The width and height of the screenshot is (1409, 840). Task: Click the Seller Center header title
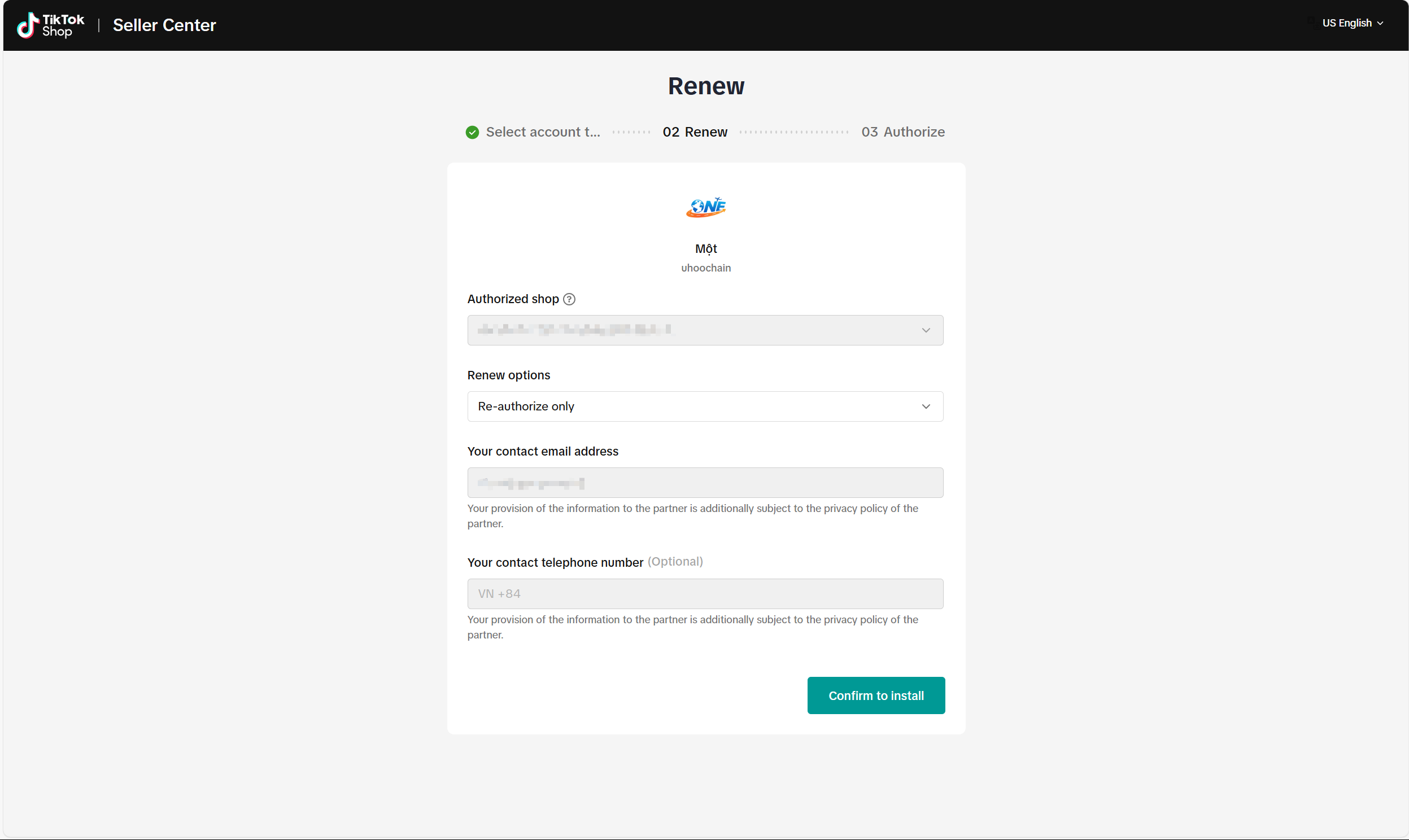164,25
